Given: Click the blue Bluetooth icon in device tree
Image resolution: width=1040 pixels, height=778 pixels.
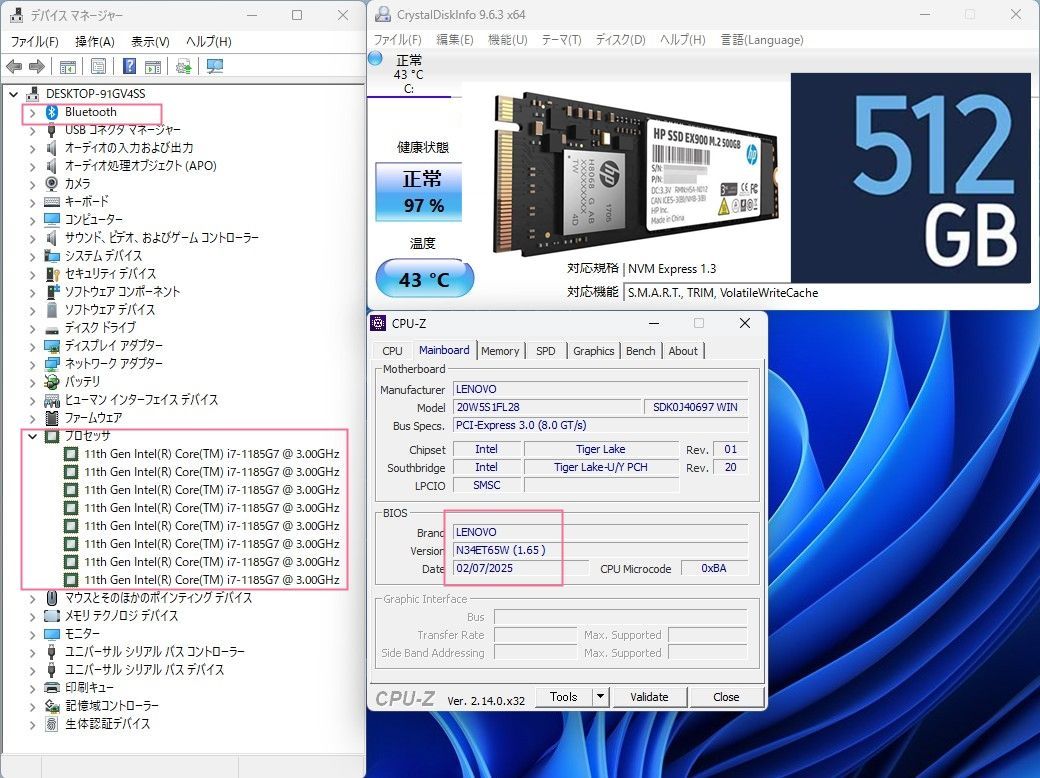Looking at the screenshot, I should click(52, 112).
